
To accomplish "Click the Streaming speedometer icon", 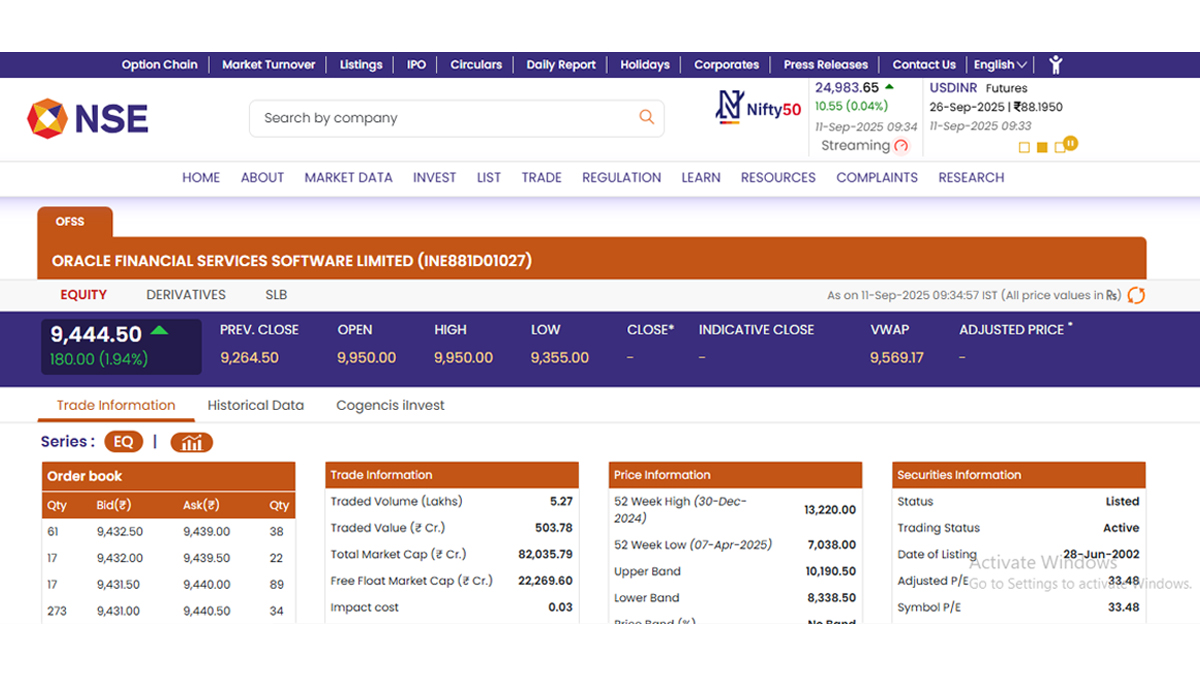I will pyautogui.click(x=901, y=146).
